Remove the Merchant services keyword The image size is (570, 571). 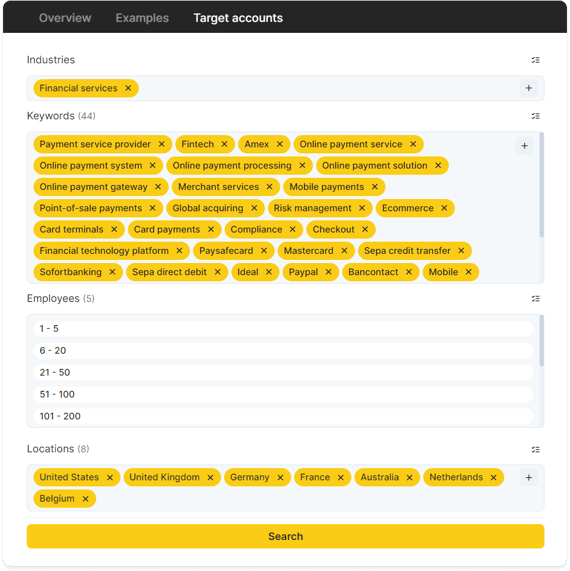(x=269, y=187)
